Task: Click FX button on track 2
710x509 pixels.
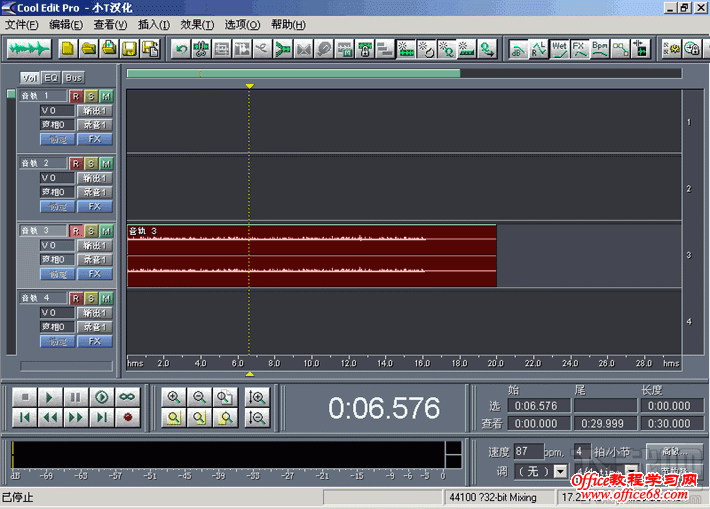Action: pyautogui.click(x=95, y=206)
